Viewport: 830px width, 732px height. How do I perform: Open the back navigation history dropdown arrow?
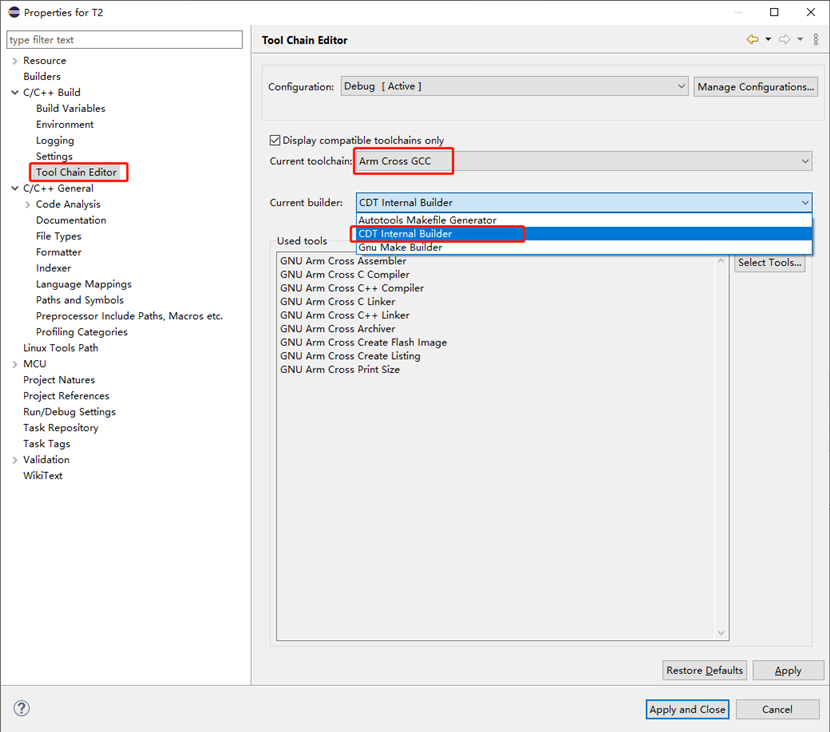pos(768,39)
